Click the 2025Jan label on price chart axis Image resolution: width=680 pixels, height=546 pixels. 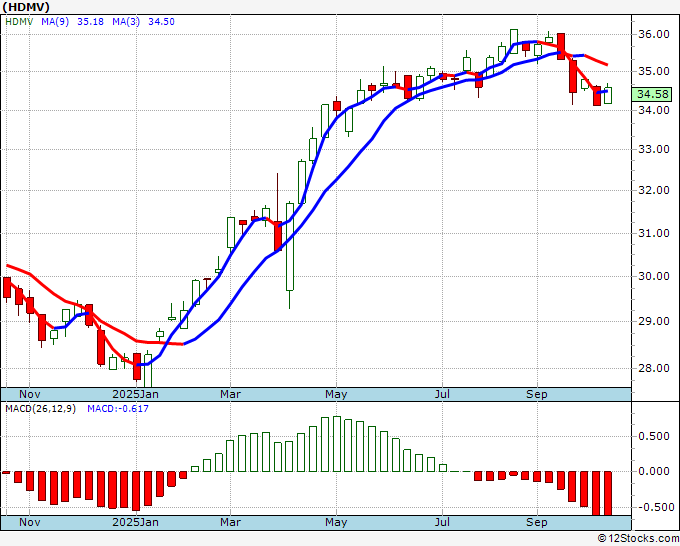135,394
